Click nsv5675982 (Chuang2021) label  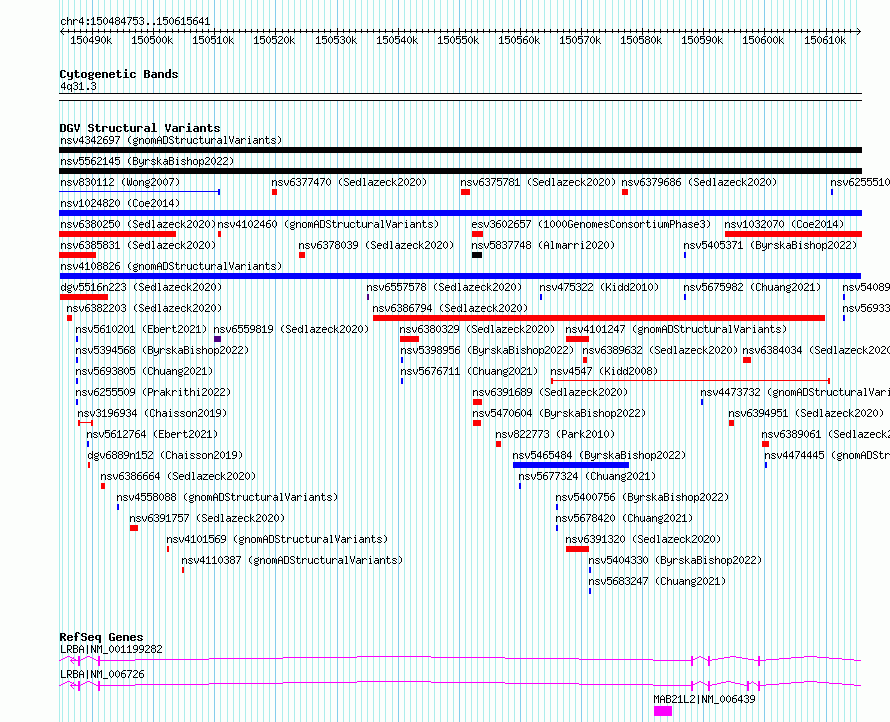tap(752, 287)
